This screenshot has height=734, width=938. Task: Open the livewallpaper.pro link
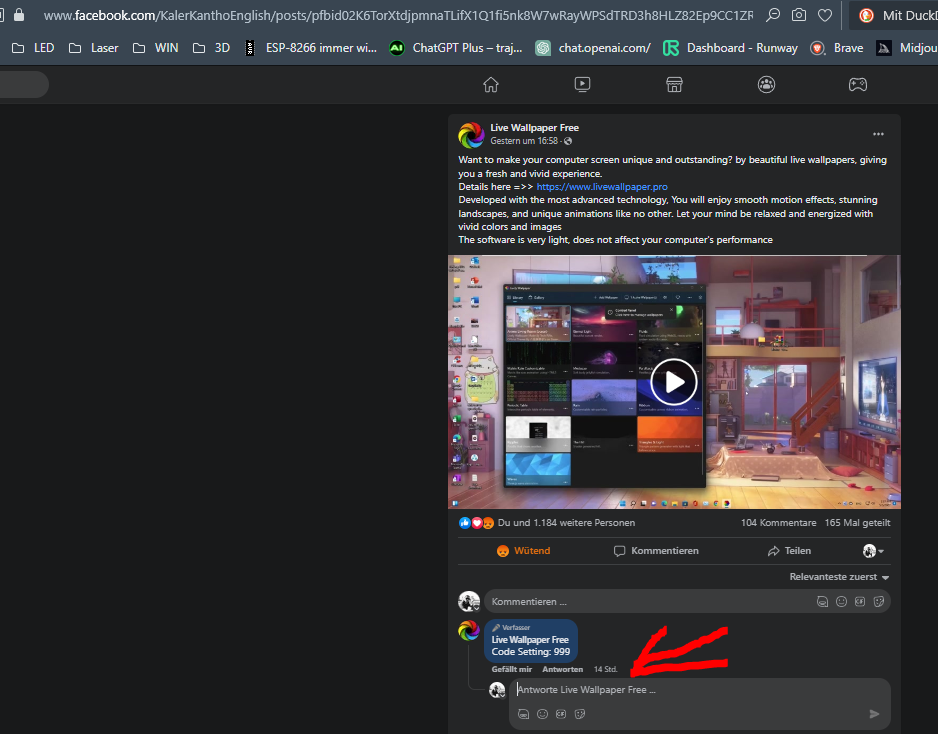tap(602, 187)
